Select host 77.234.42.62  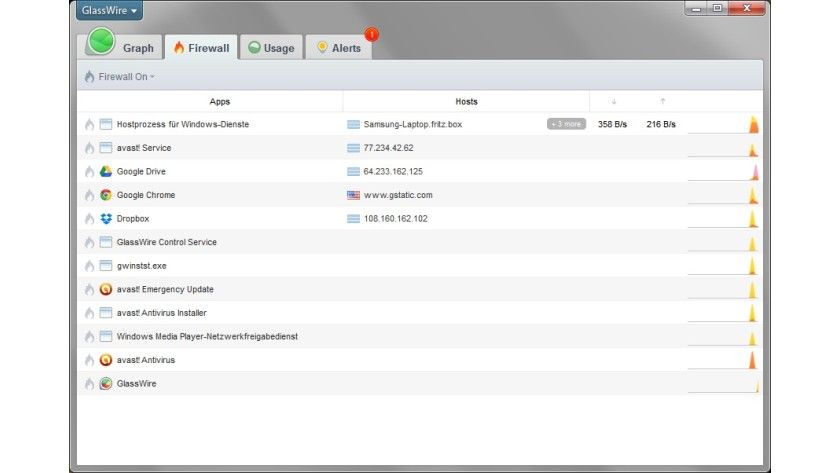[x=388, y=148]
